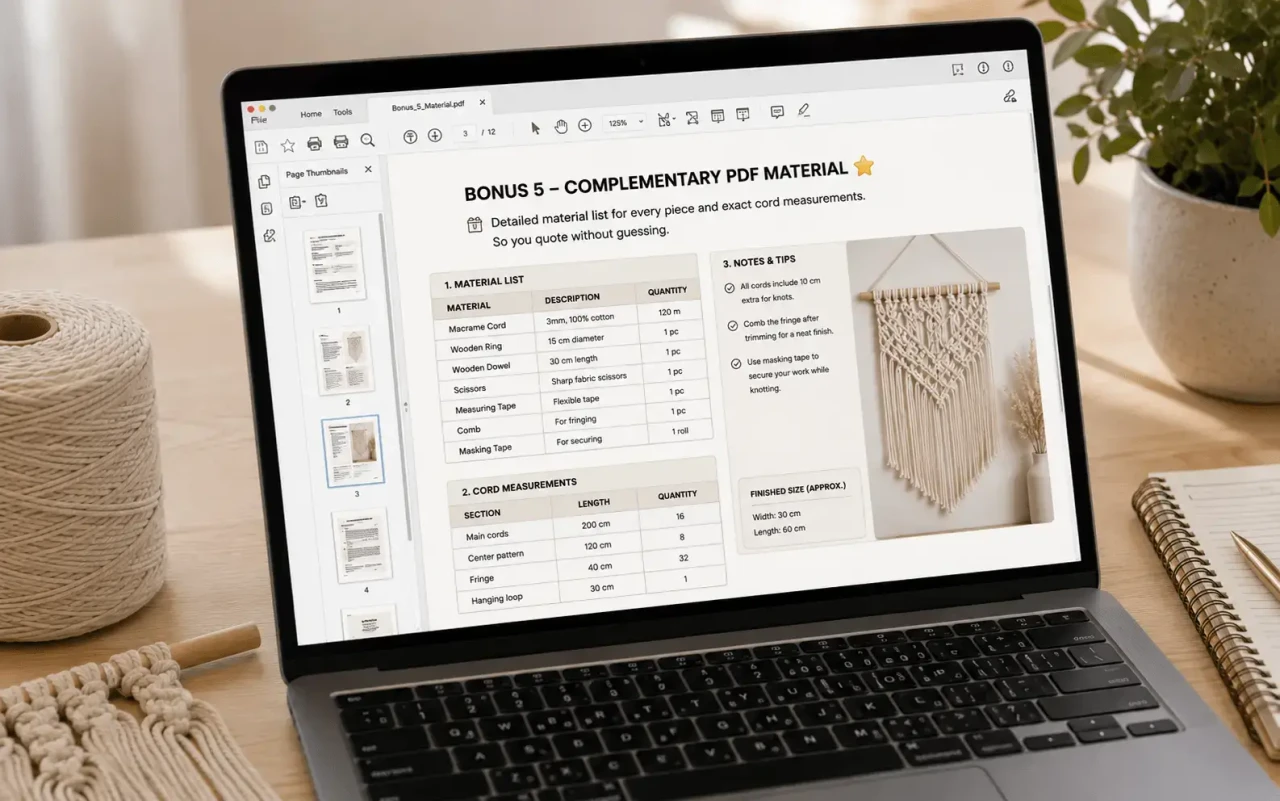The image size is (1280, 801).
Task: Click the sign document icon at top right
Action: tap(1009, 96)
